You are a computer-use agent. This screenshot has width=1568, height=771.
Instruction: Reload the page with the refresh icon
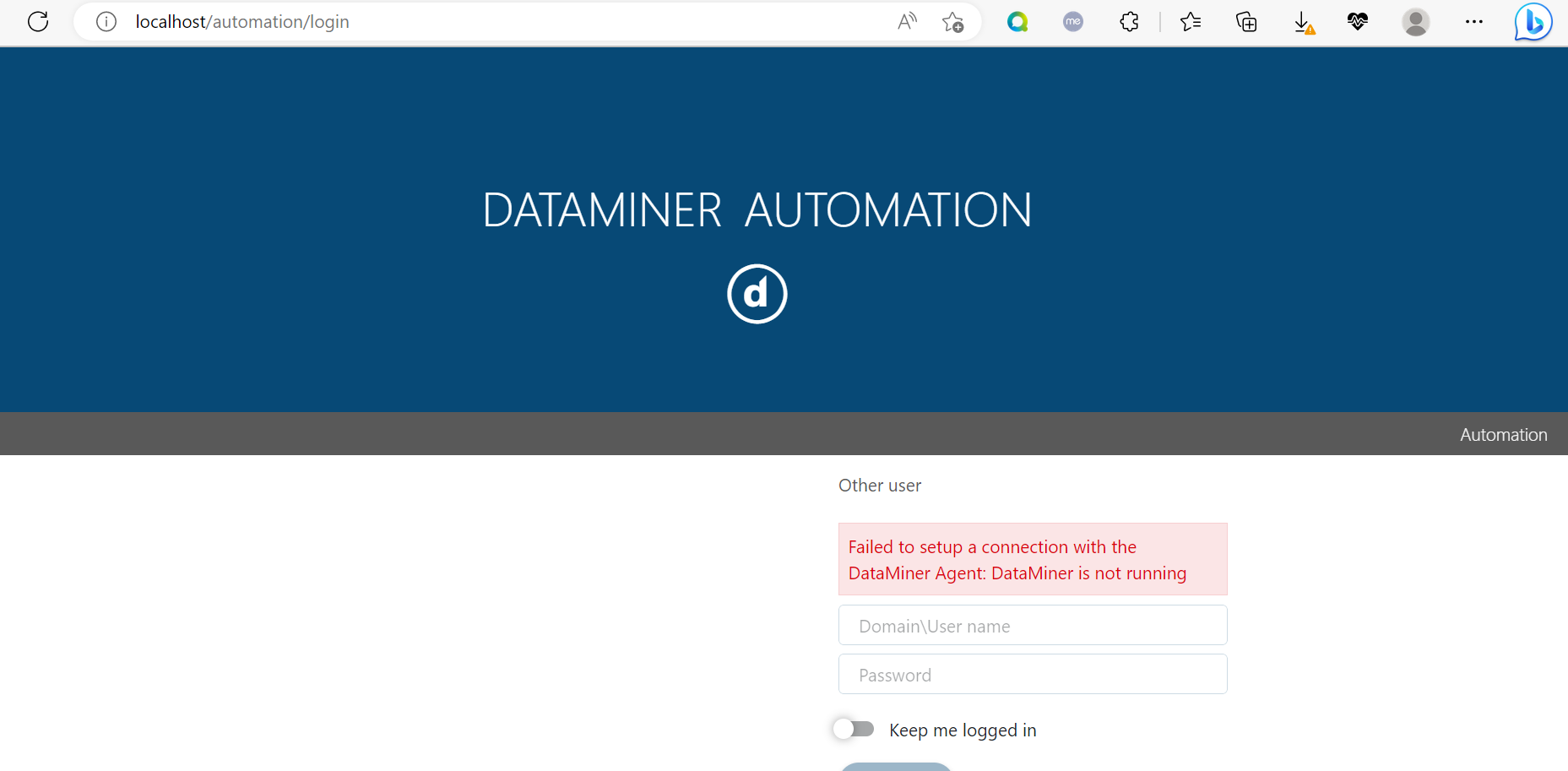click(38, 21)
